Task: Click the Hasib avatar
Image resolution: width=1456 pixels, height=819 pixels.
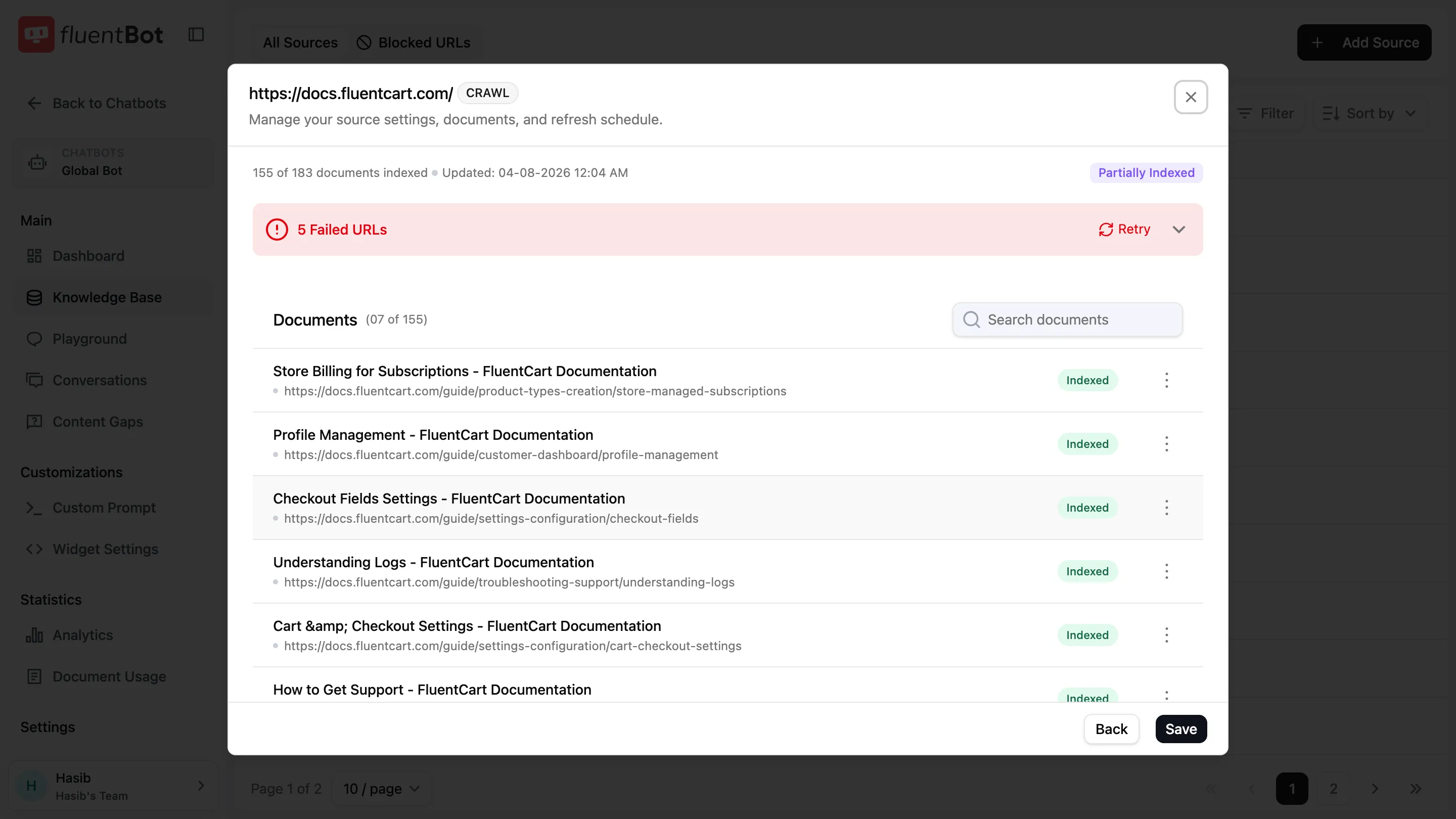Action: [x=32, y=786]
